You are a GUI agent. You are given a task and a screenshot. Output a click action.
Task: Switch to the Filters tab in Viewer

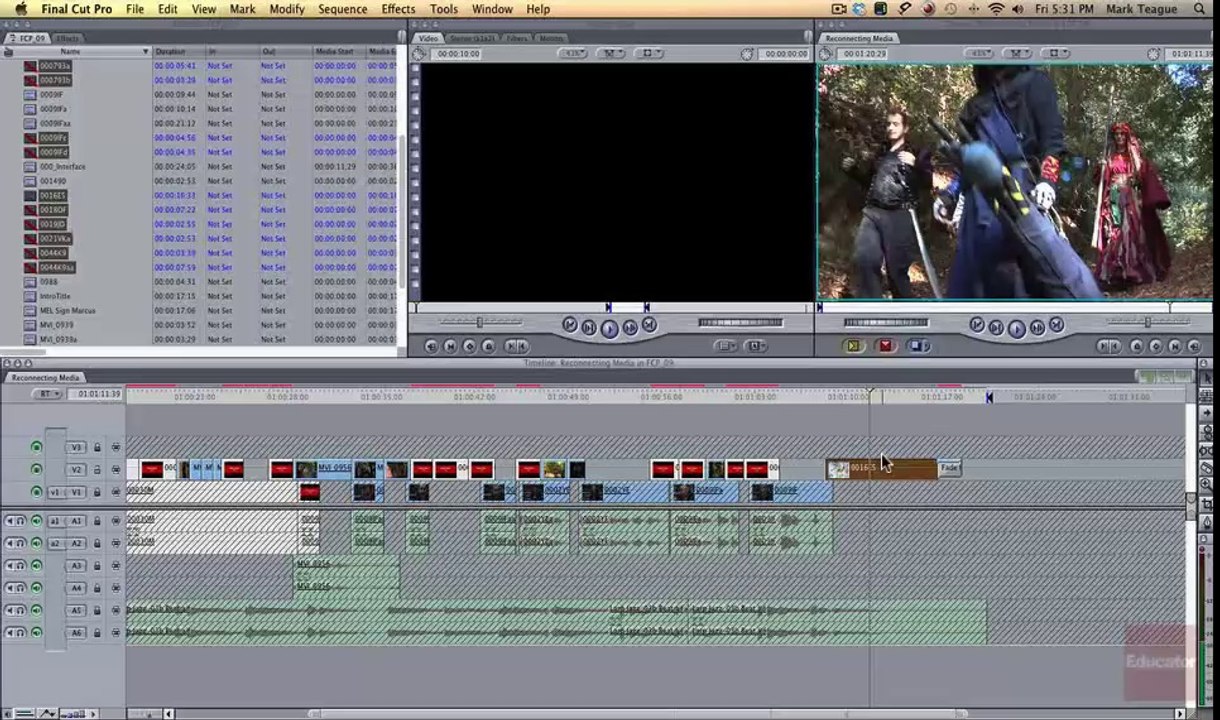pyautogui.click(x=516, y=38)
